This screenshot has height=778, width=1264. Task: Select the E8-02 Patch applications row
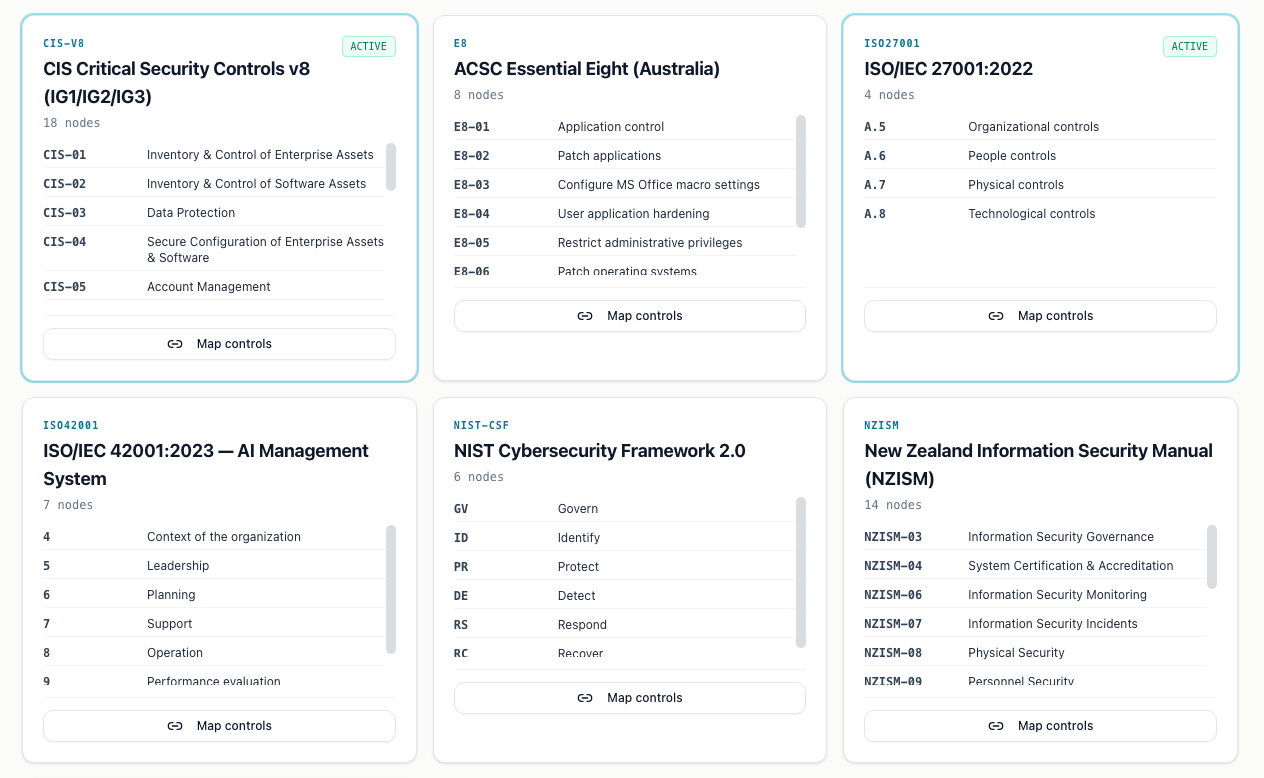point(625,156)
